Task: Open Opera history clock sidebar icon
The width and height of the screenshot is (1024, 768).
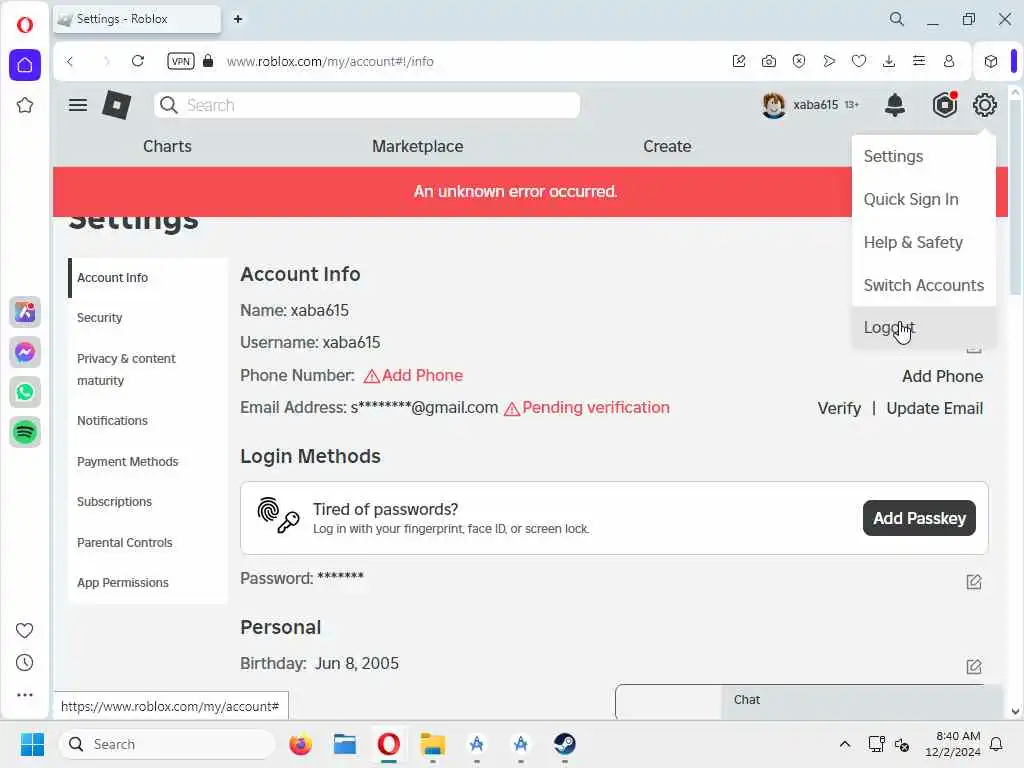Action: tap(24, 663)
